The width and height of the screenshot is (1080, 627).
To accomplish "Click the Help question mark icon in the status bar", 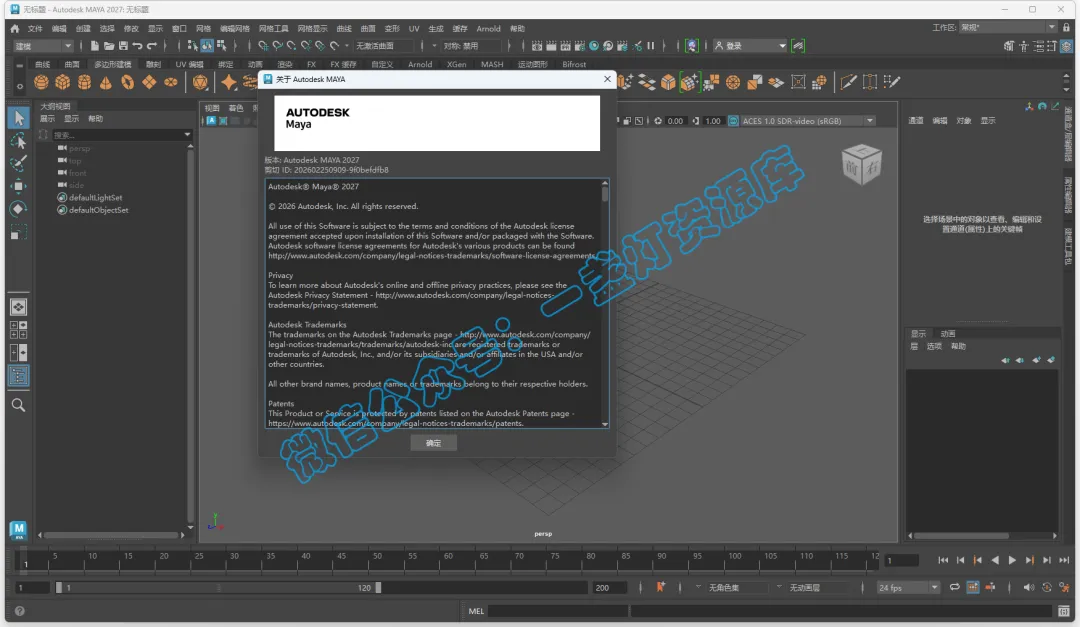I will pos(19,611).
